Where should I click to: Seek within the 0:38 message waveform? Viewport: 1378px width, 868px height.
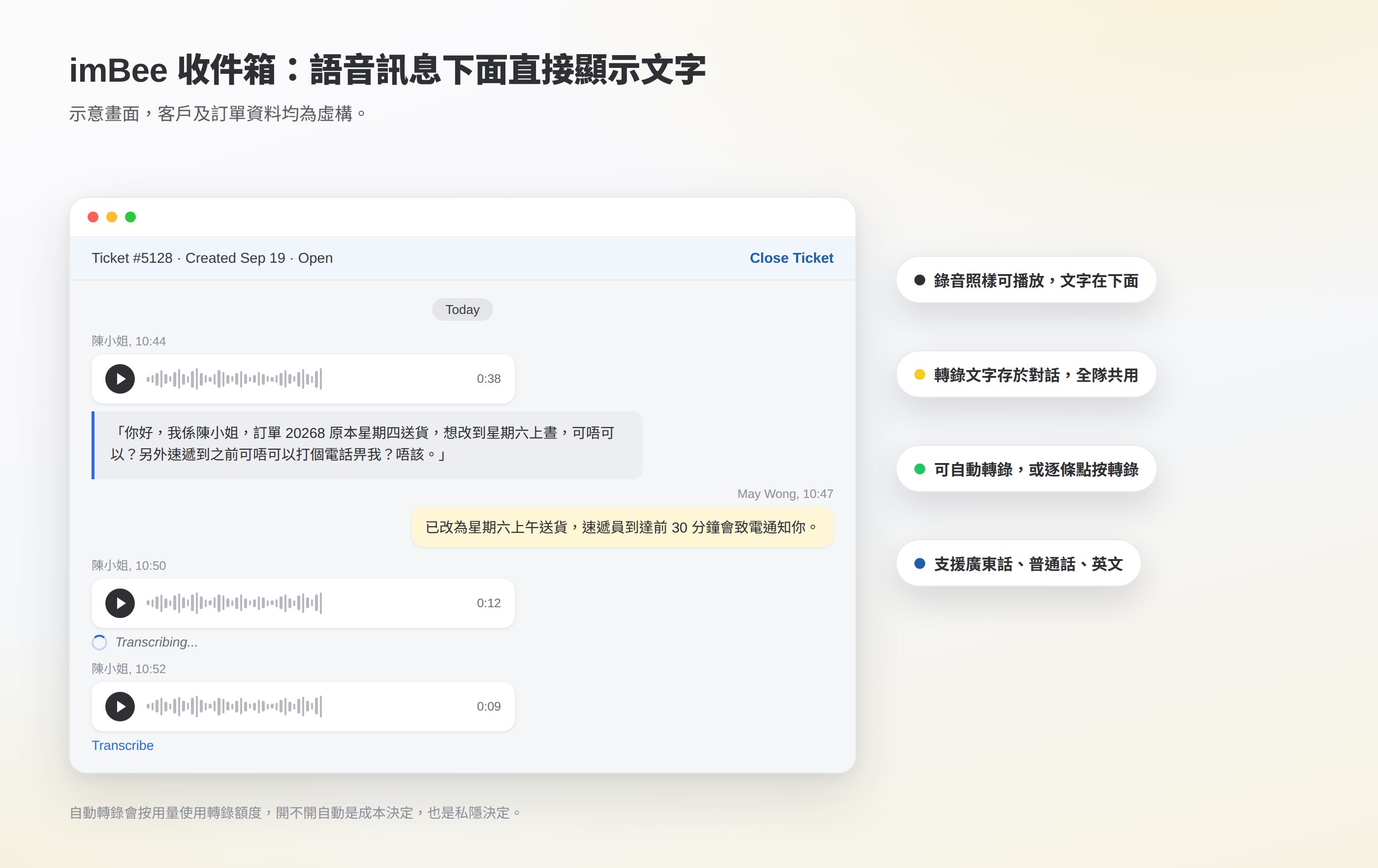[234, 379]
